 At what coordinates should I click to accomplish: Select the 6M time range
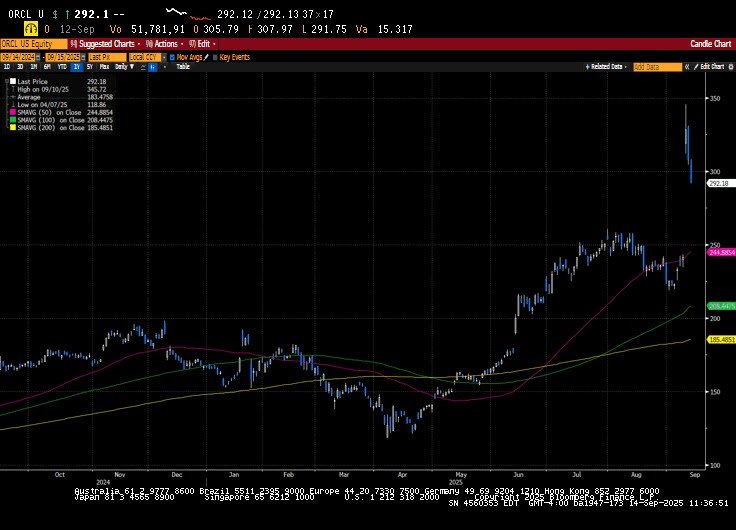[x=47, y=66]
